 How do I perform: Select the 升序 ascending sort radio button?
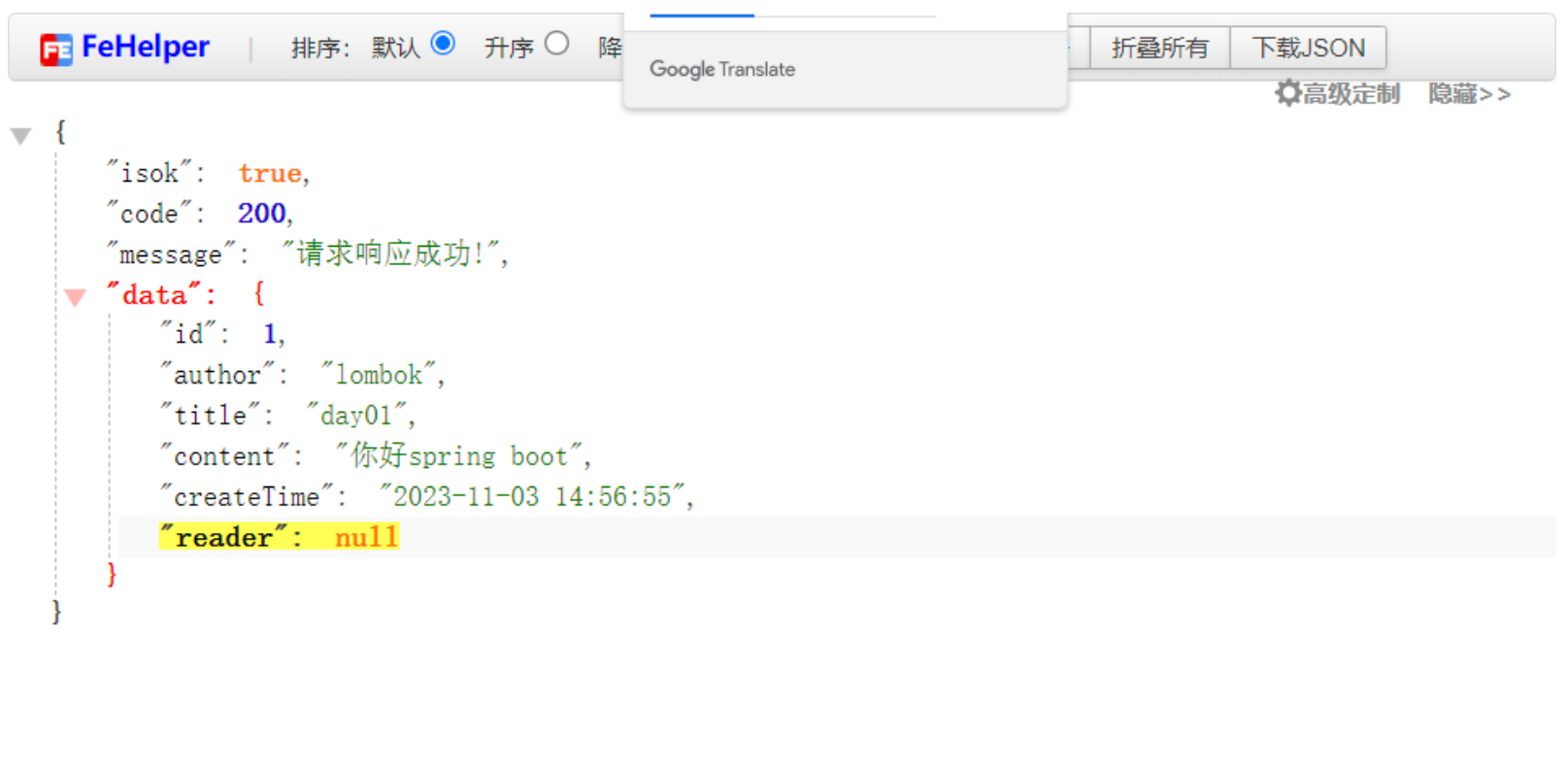click(x=556, y=44)
